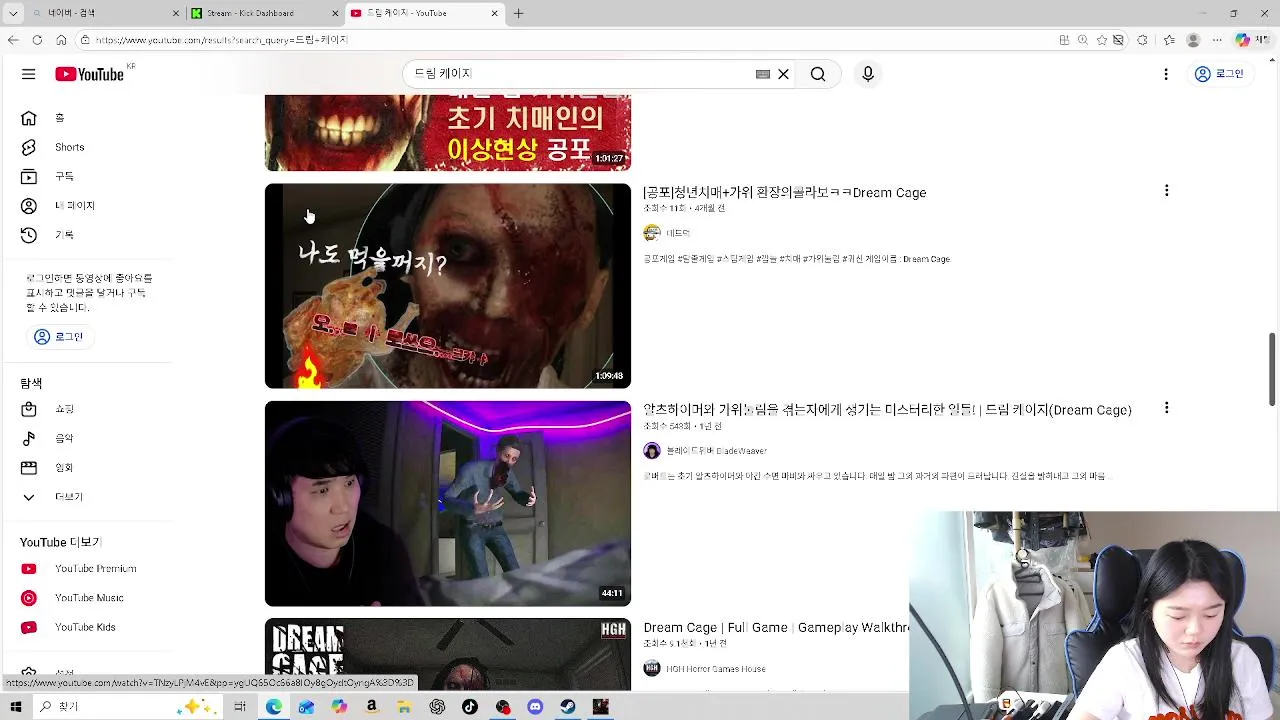Add page to favorites with star icon
Image resolution: width=1280 pixels, height=720 pixels.
1102,40
